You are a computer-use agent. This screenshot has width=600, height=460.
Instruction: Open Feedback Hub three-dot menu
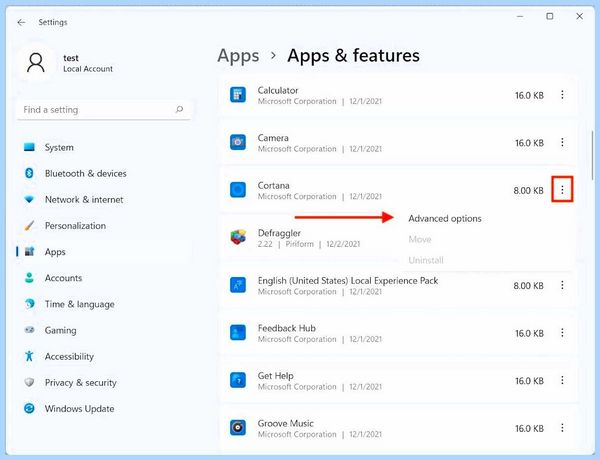tap(562, 333)
